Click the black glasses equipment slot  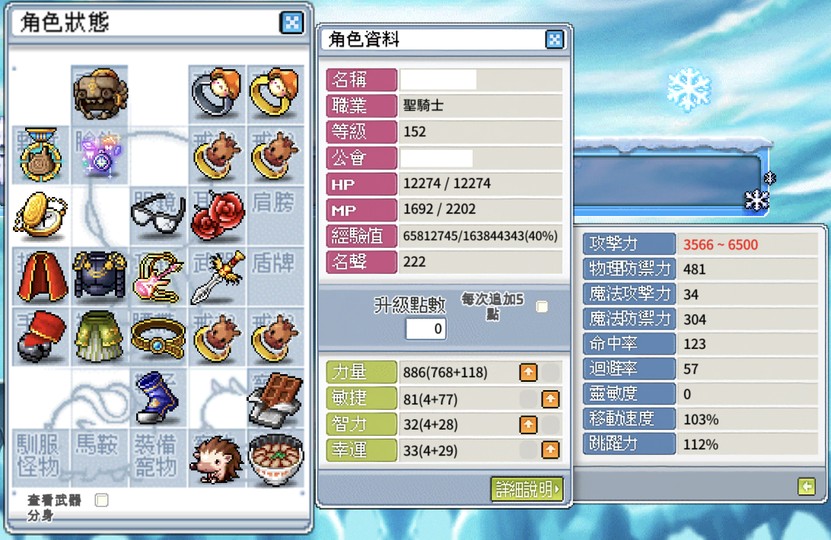pos(158,213)
